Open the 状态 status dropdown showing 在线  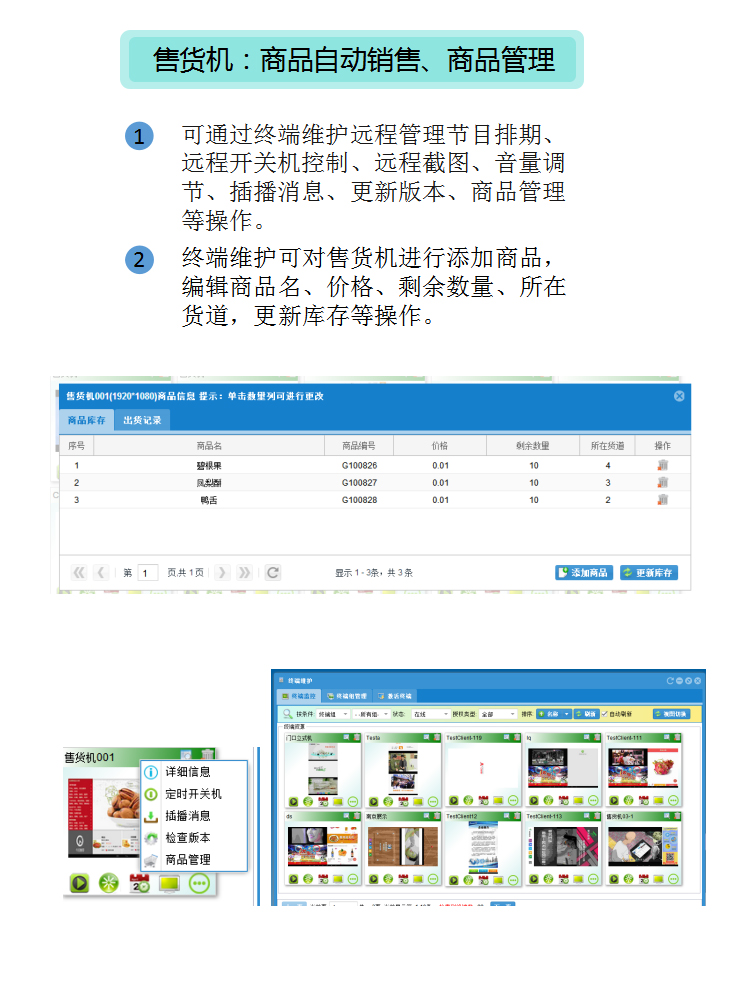click(432, 714)
